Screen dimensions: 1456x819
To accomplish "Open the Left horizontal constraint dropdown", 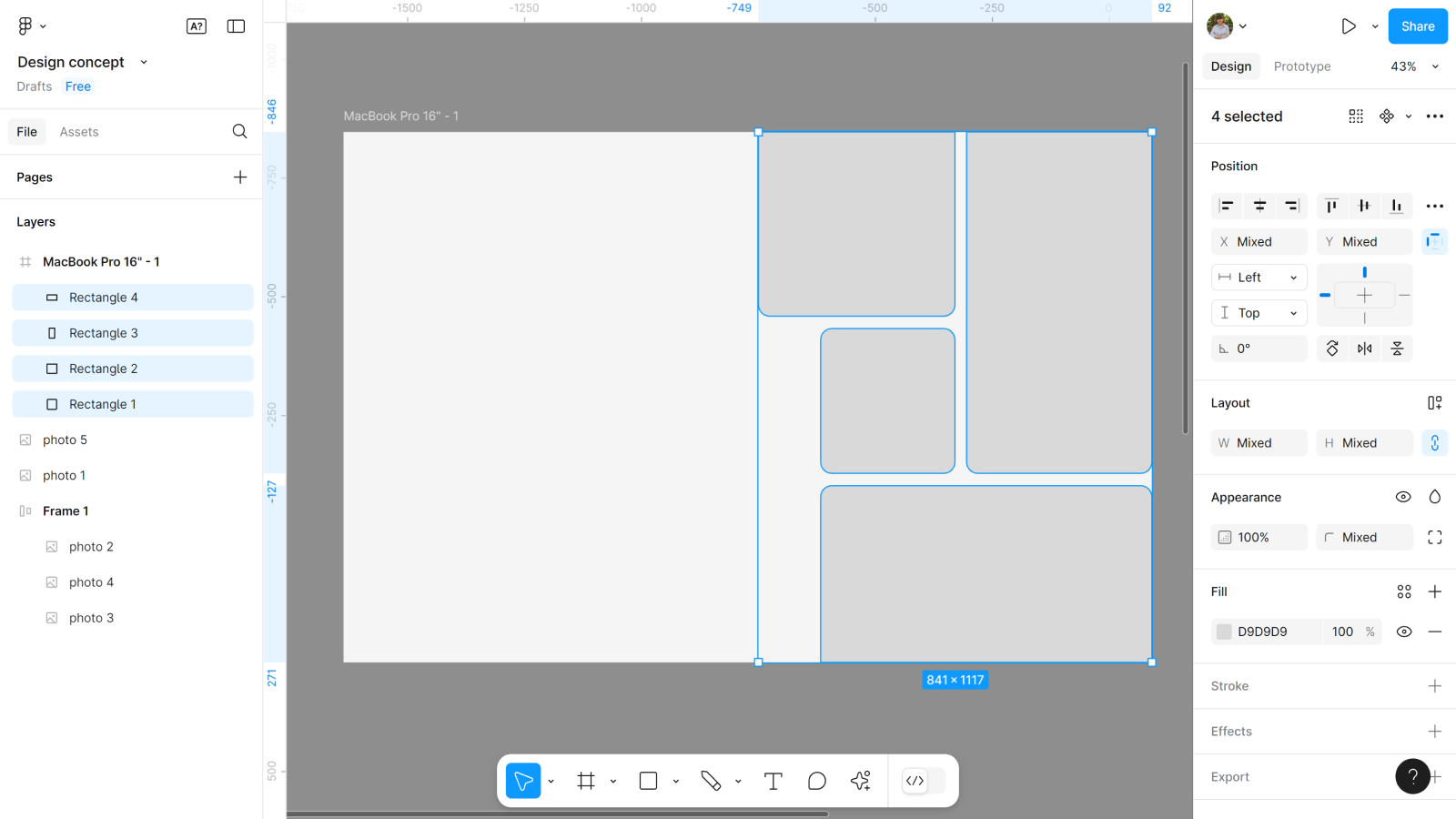I will [x=1259, y=278].
